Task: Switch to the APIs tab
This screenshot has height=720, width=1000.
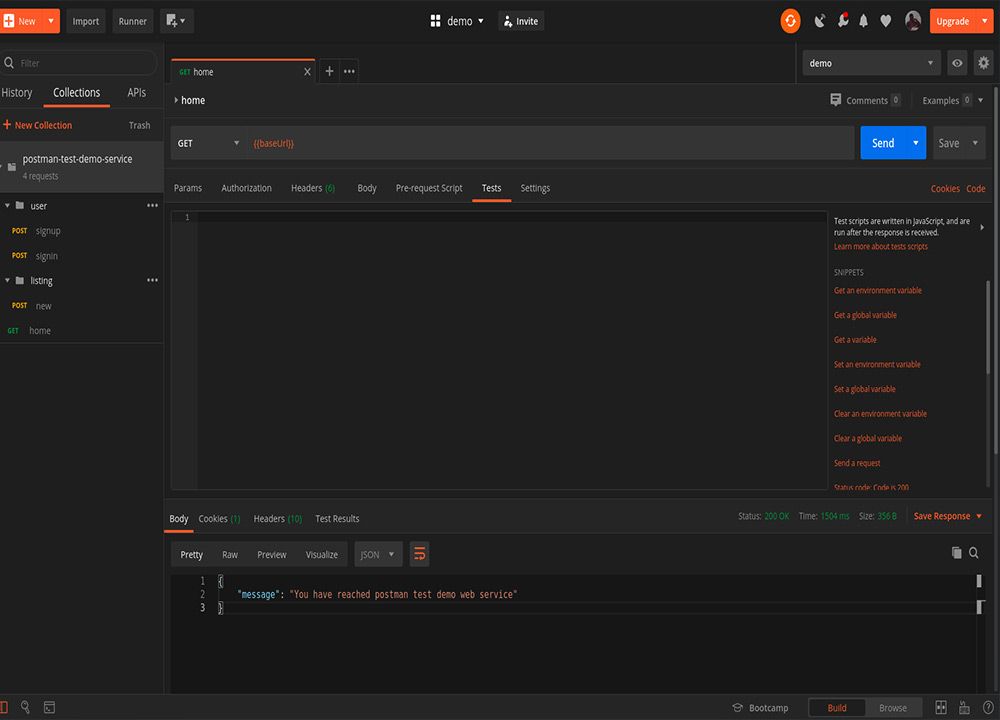Action: point(136,92)
